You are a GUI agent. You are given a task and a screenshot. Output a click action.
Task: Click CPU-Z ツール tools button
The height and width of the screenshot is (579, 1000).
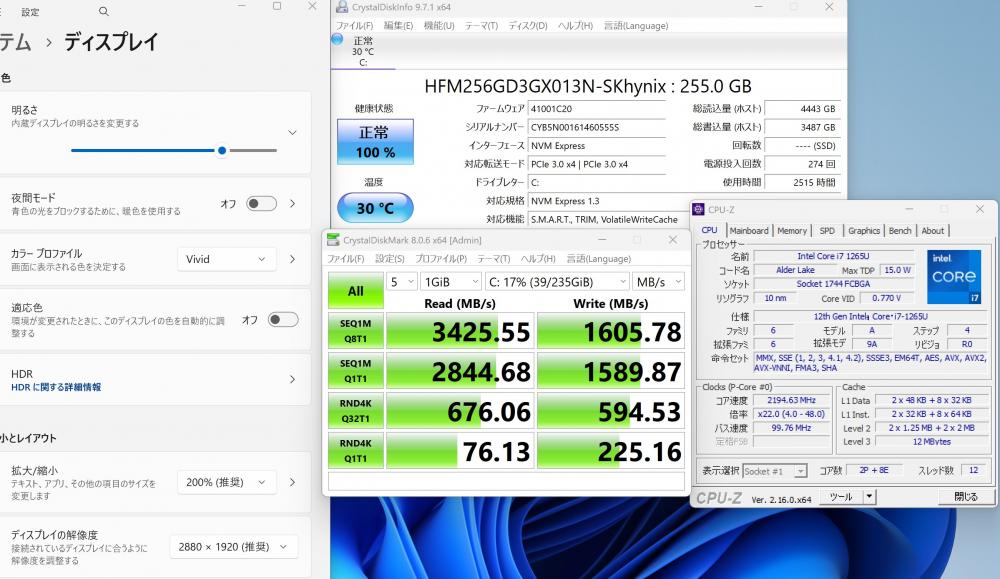click(841, 497)
